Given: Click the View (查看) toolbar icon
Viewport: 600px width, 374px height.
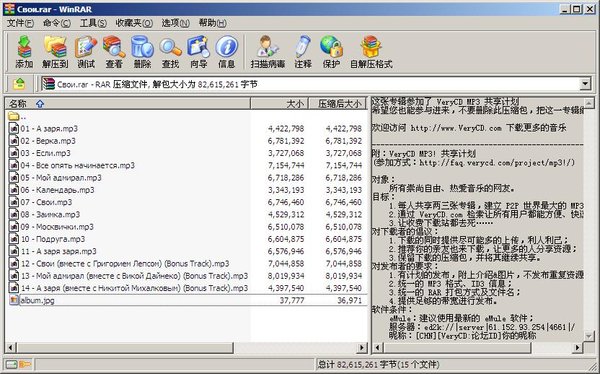Looking at the screenshot, I should 114,52.
